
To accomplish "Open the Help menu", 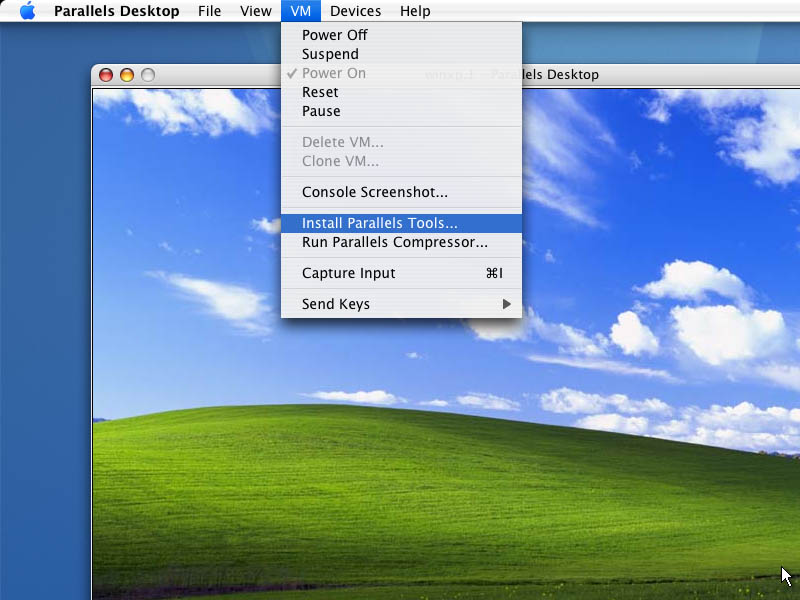I will (x=415, y=11).
